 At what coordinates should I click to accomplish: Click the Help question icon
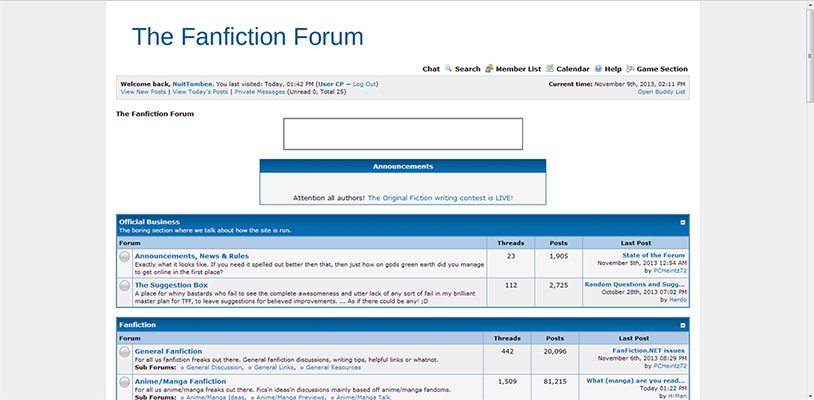click(598, 68)
